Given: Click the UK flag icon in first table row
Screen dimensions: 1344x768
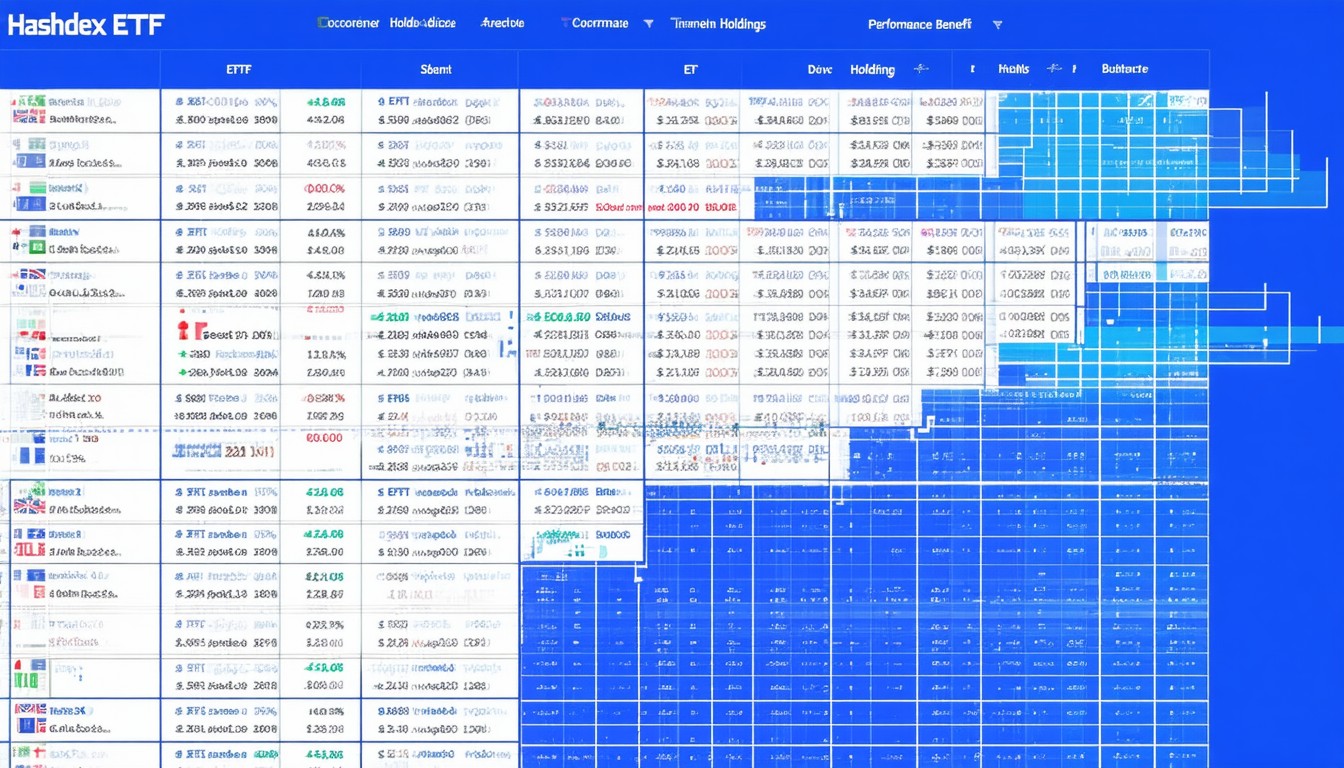Looking at the screenshot, I should coord(28,117).
